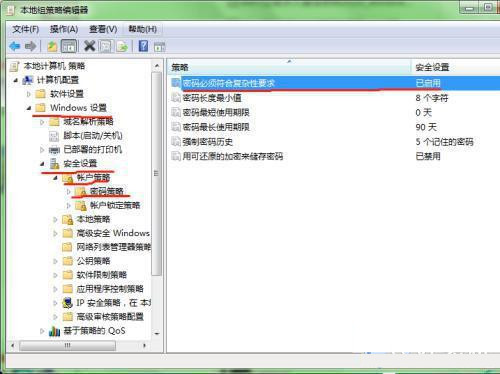Toggle the show/hide console tree icon
Image resolution: width=500 pixels, height=374 pixels.
69,46
